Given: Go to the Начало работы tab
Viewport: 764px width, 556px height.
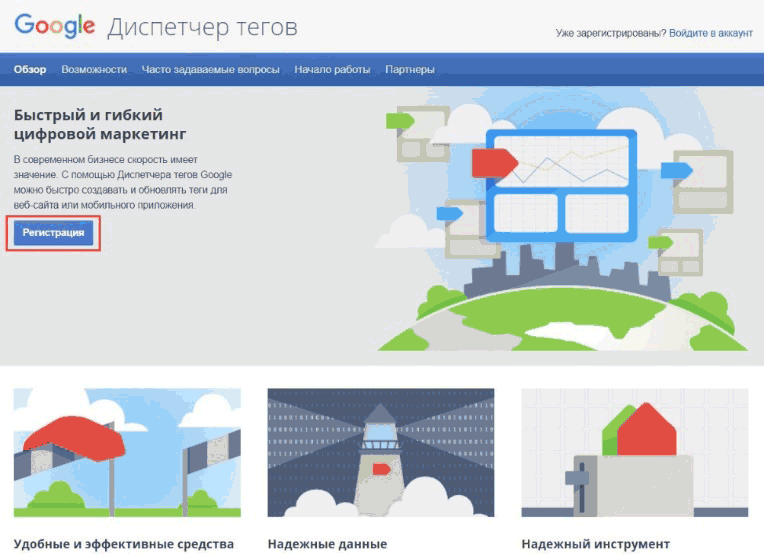Looking at the screenshot, I should coord(332,70).
